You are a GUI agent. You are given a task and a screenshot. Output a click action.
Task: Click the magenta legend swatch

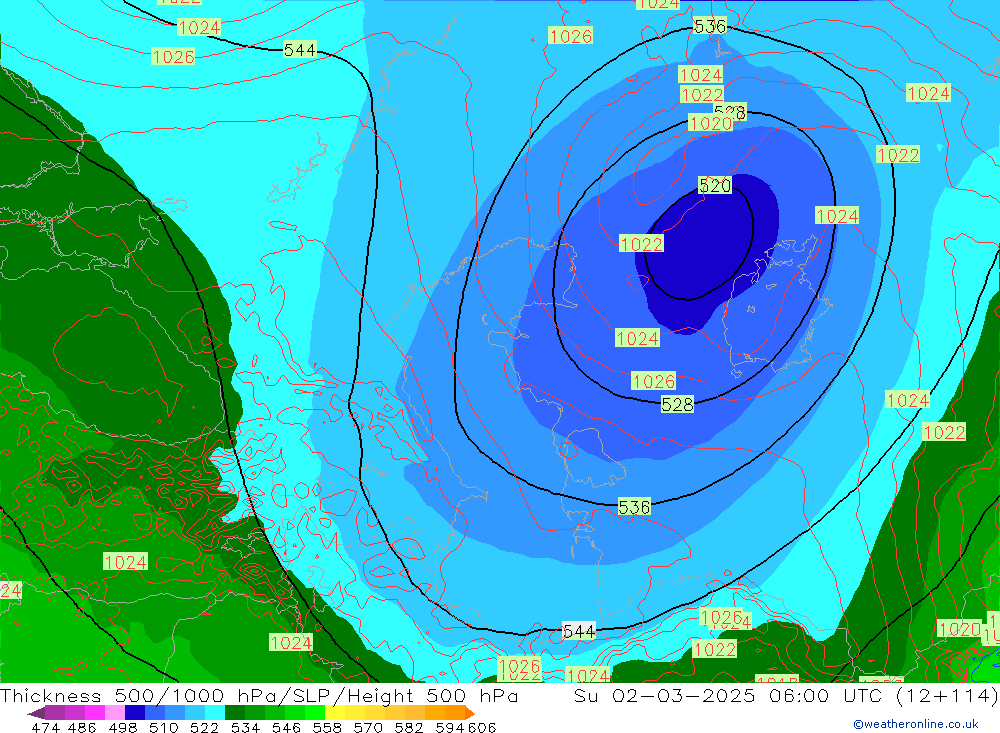point(94,713)
